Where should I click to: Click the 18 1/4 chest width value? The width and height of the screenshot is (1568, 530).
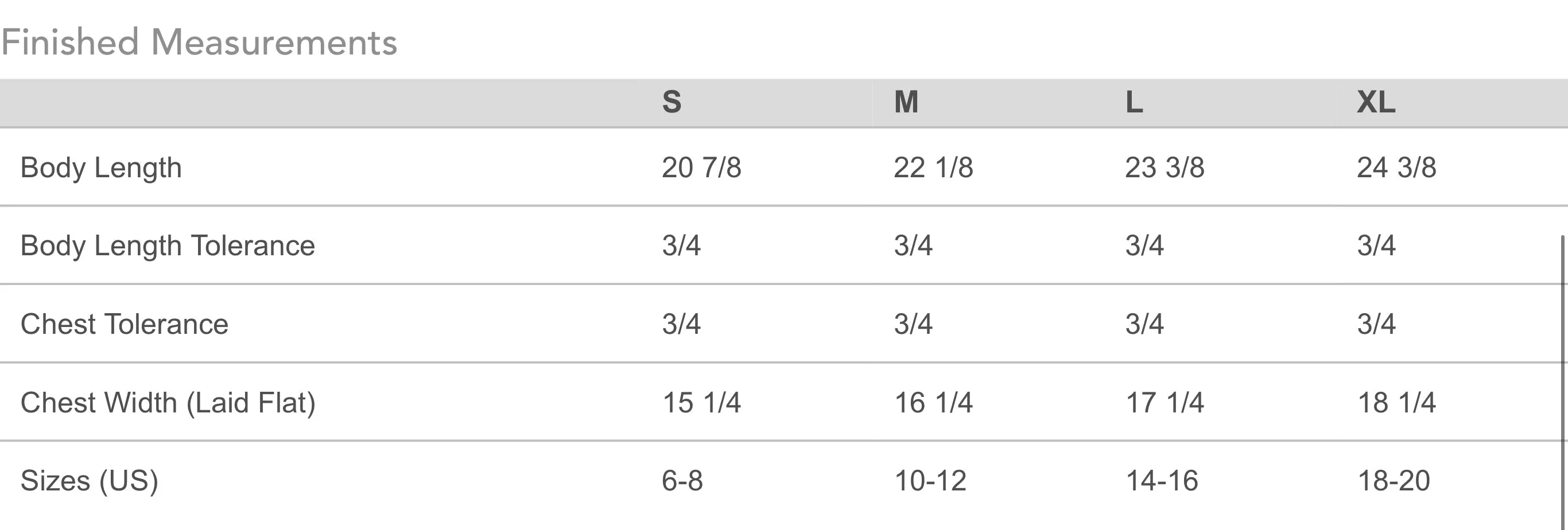1397,403
